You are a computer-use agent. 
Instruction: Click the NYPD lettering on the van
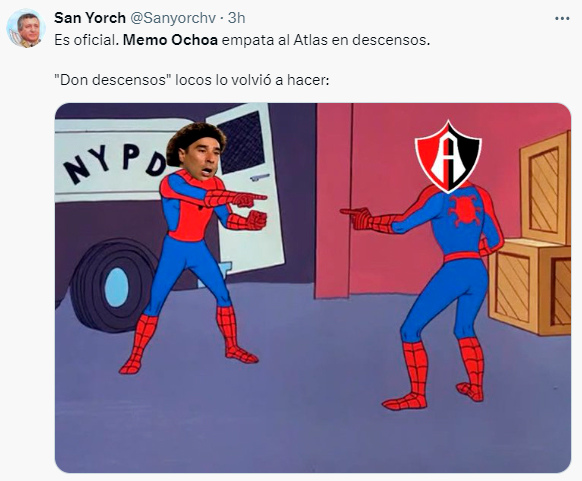115,163
